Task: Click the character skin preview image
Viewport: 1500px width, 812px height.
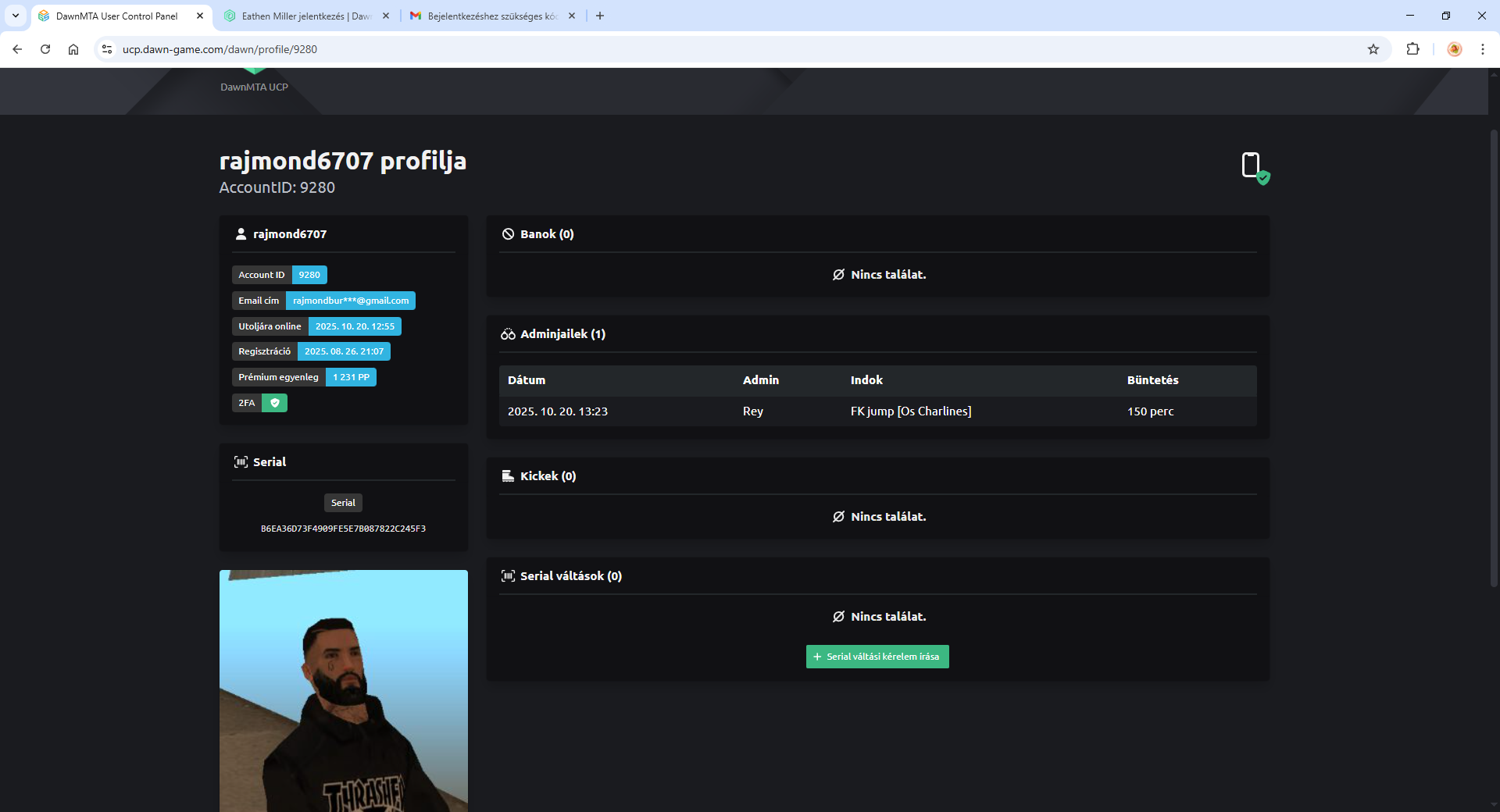Action: point(344,691)
